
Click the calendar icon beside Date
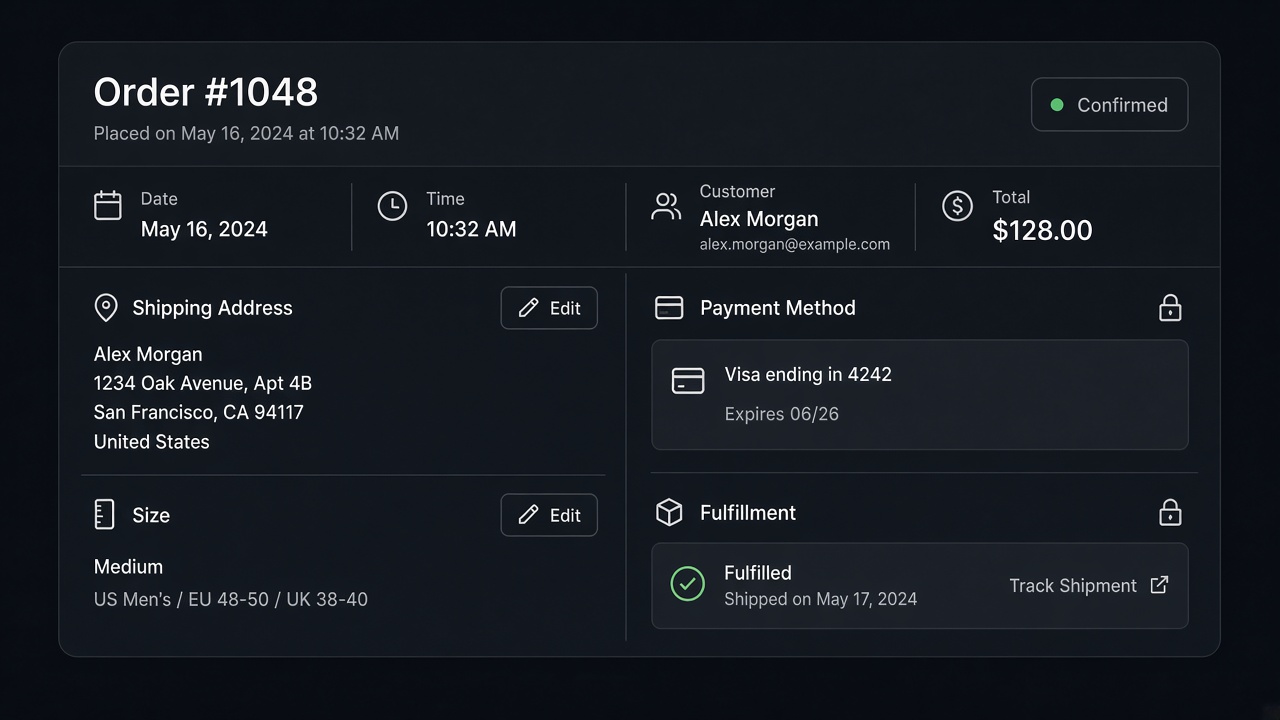pos(107,205)
